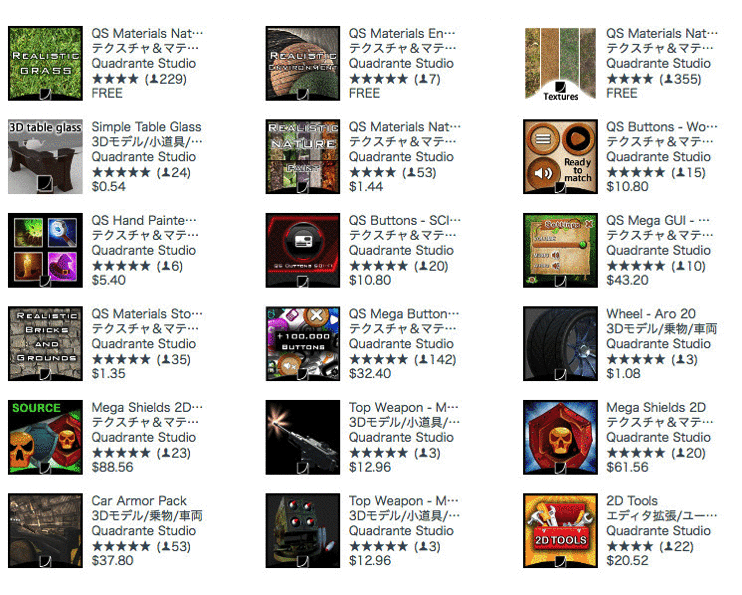
Task: Open the Realistic Grass thumbnail
Action: (x=45, y=63)
